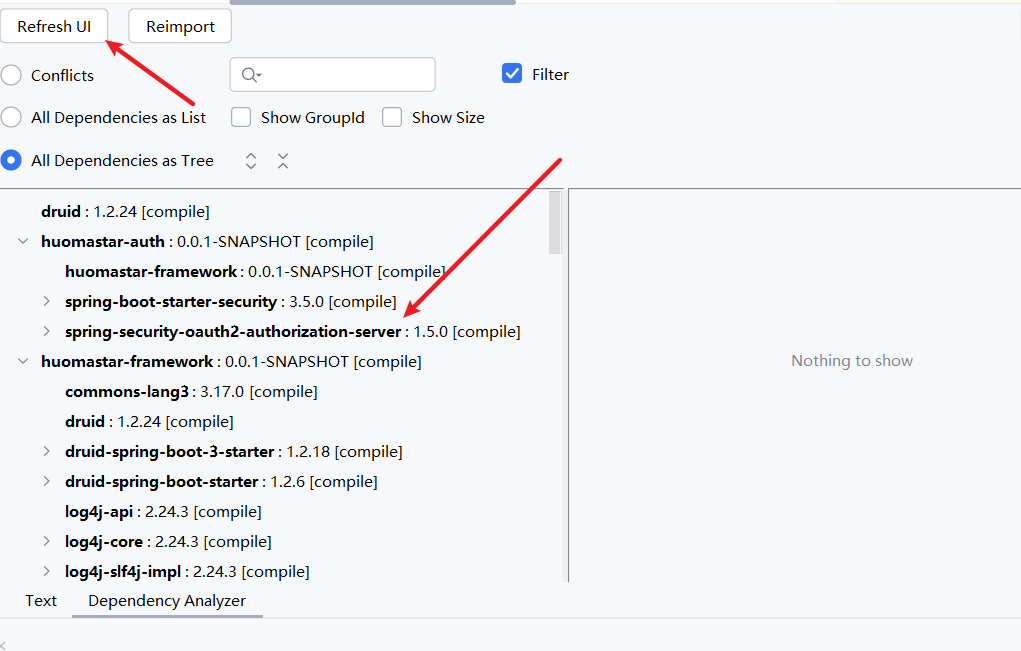
Task: Click the Refresh UI button
Action: pyautogui.click(x=54, y=27)
